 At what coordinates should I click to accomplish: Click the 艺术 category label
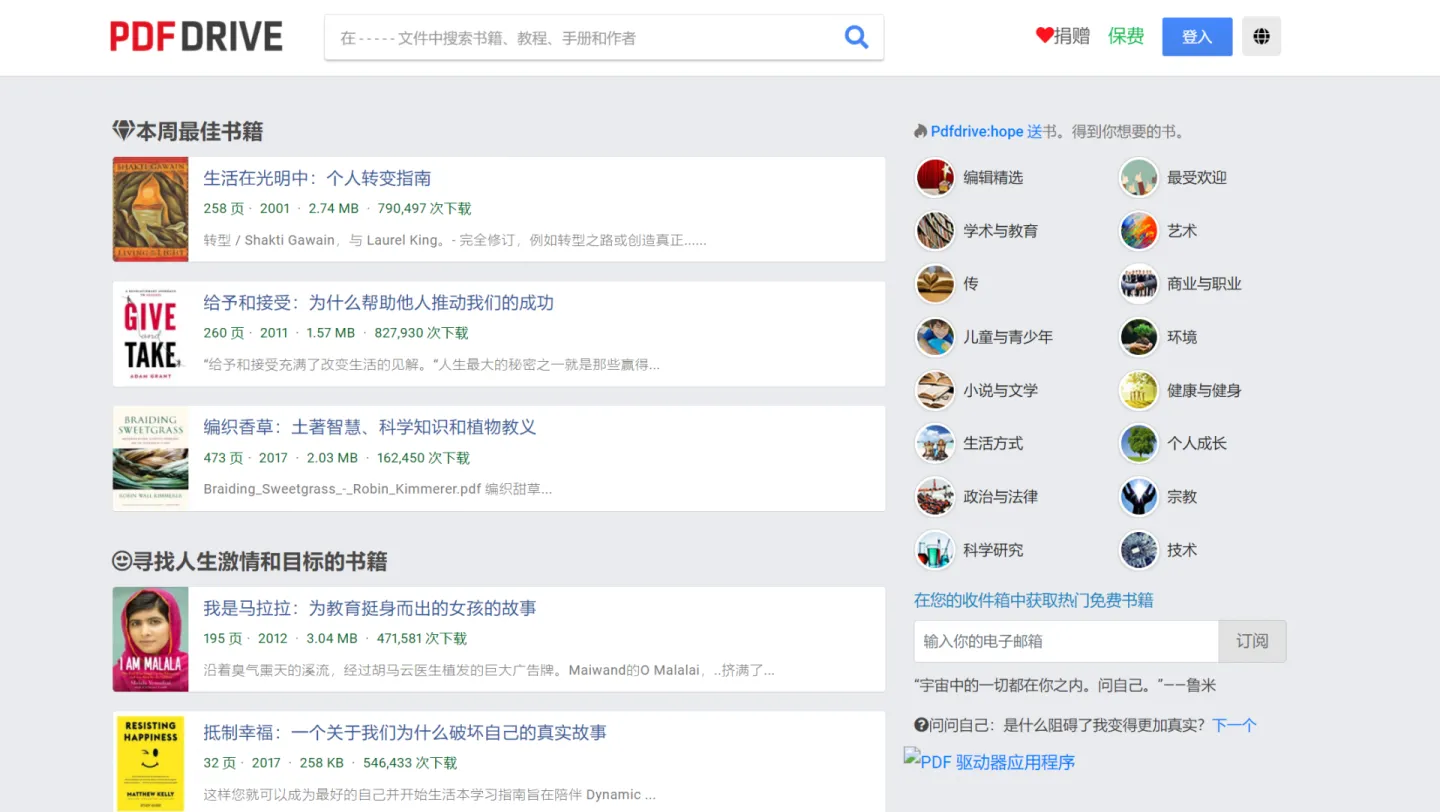coord(1182,231)
